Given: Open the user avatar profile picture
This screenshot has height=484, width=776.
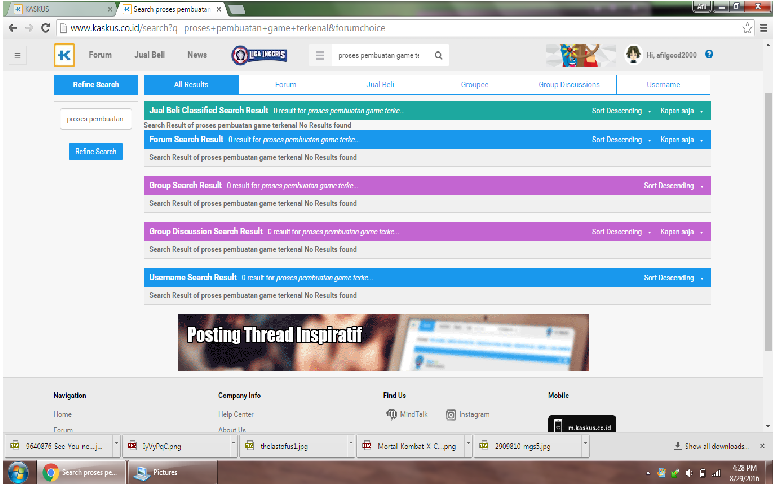Looking at the screenshot, I should click(633, 54).
